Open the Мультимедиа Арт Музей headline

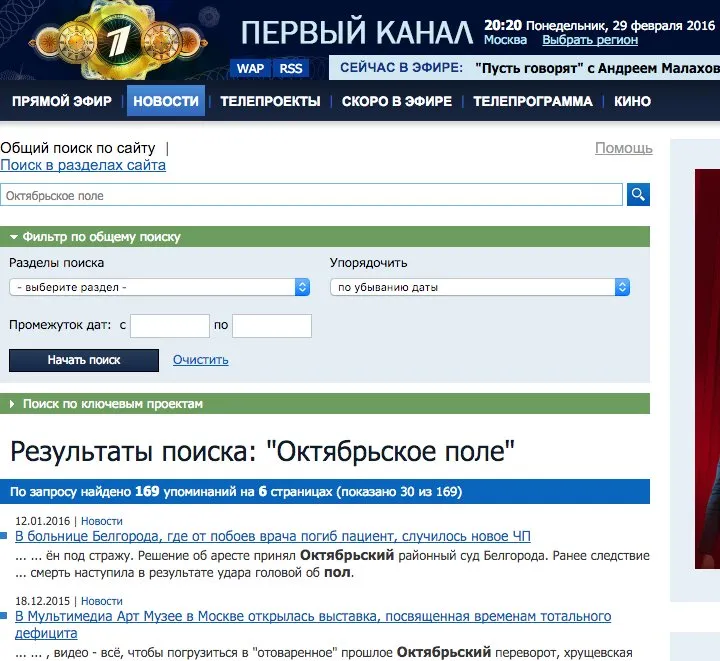pyautogui.click(x=313, y=624)
